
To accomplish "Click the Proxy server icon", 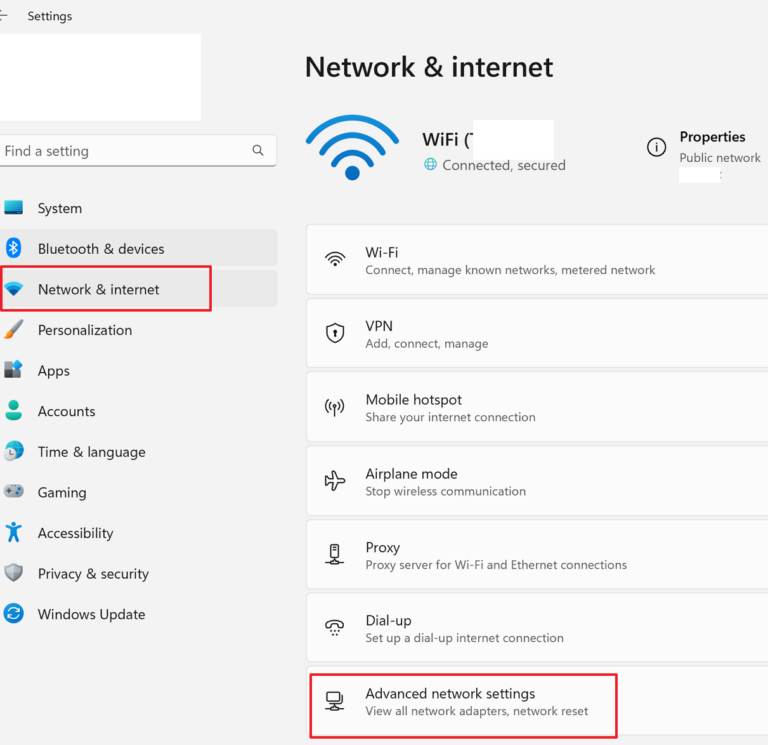I will tap(335, 554).
